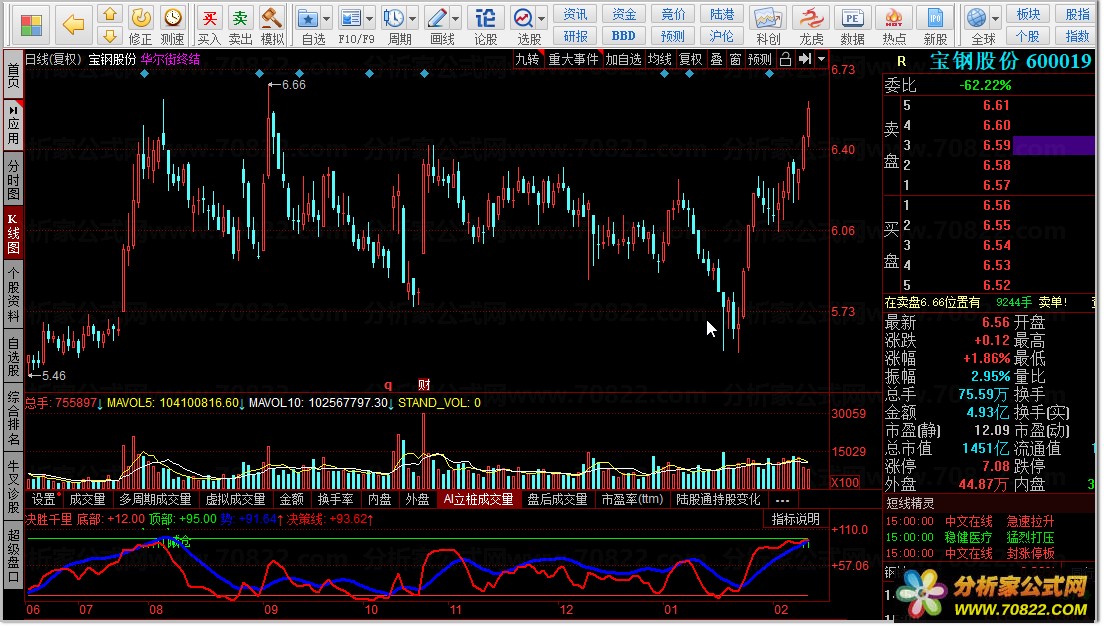This screenshot has width=1104, height=626.
Task: Expand the 自选 dropdown arrow
Action: tap(327, 19)
